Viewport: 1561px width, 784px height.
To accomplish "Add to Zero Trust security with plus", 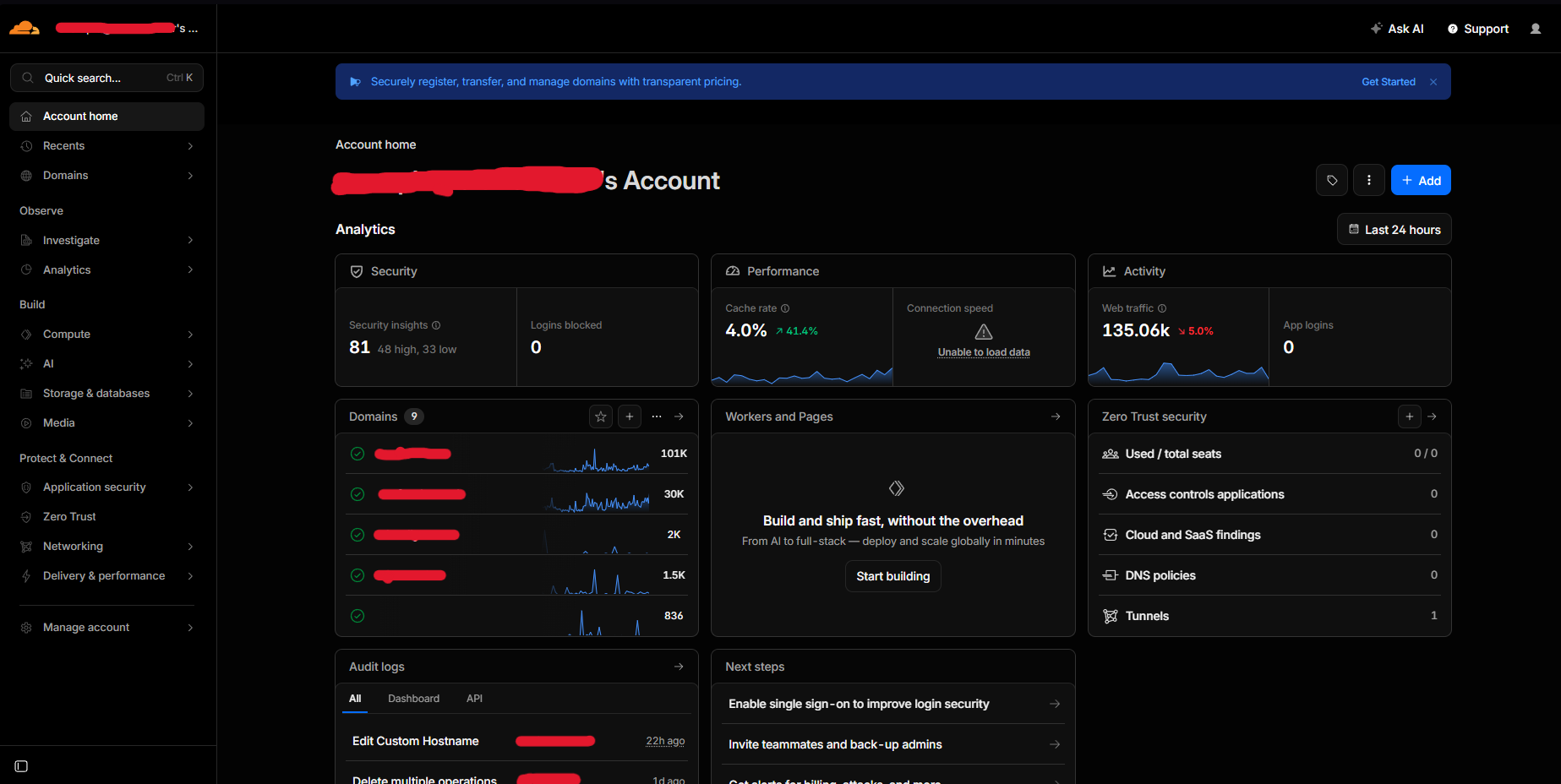I will pos(1409,416).
